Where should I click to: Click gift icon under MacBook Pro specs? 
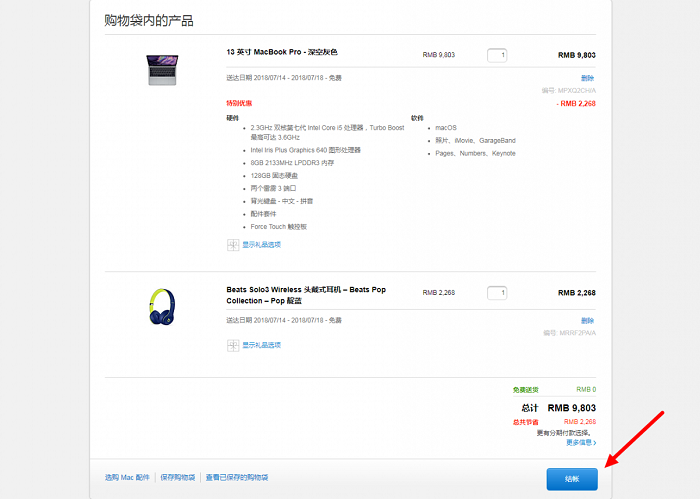[x=233, y=244]
